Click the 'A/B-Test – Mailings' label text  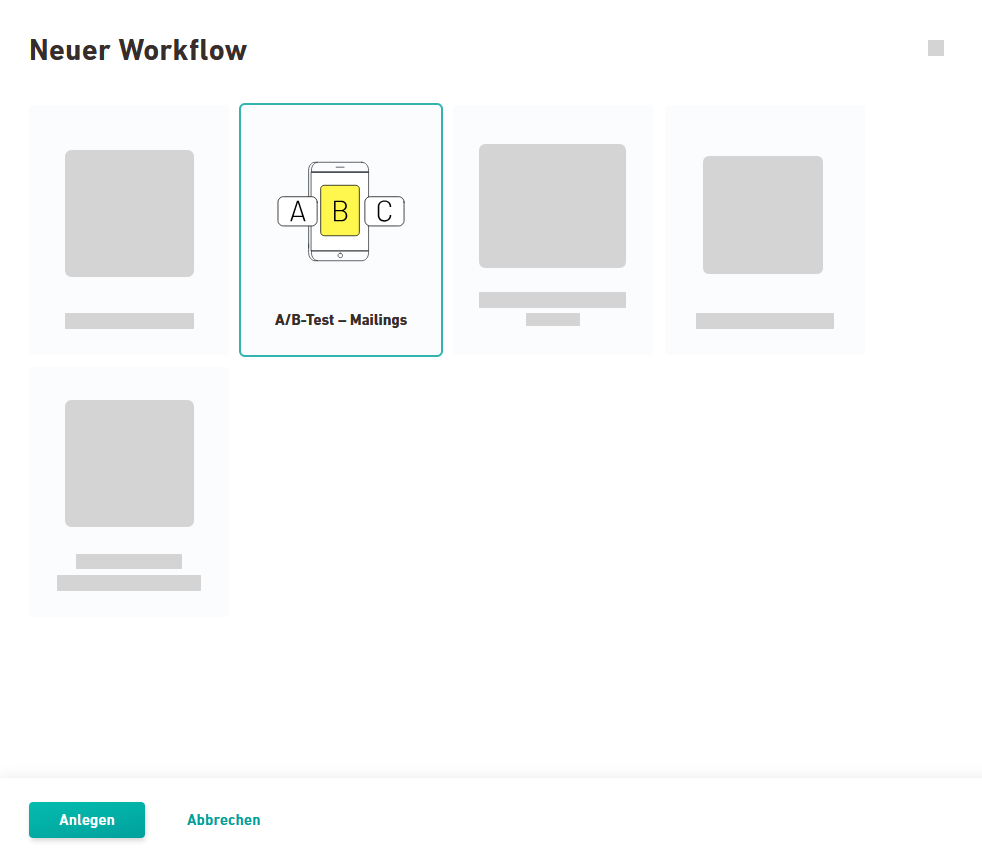coord(340,321)
